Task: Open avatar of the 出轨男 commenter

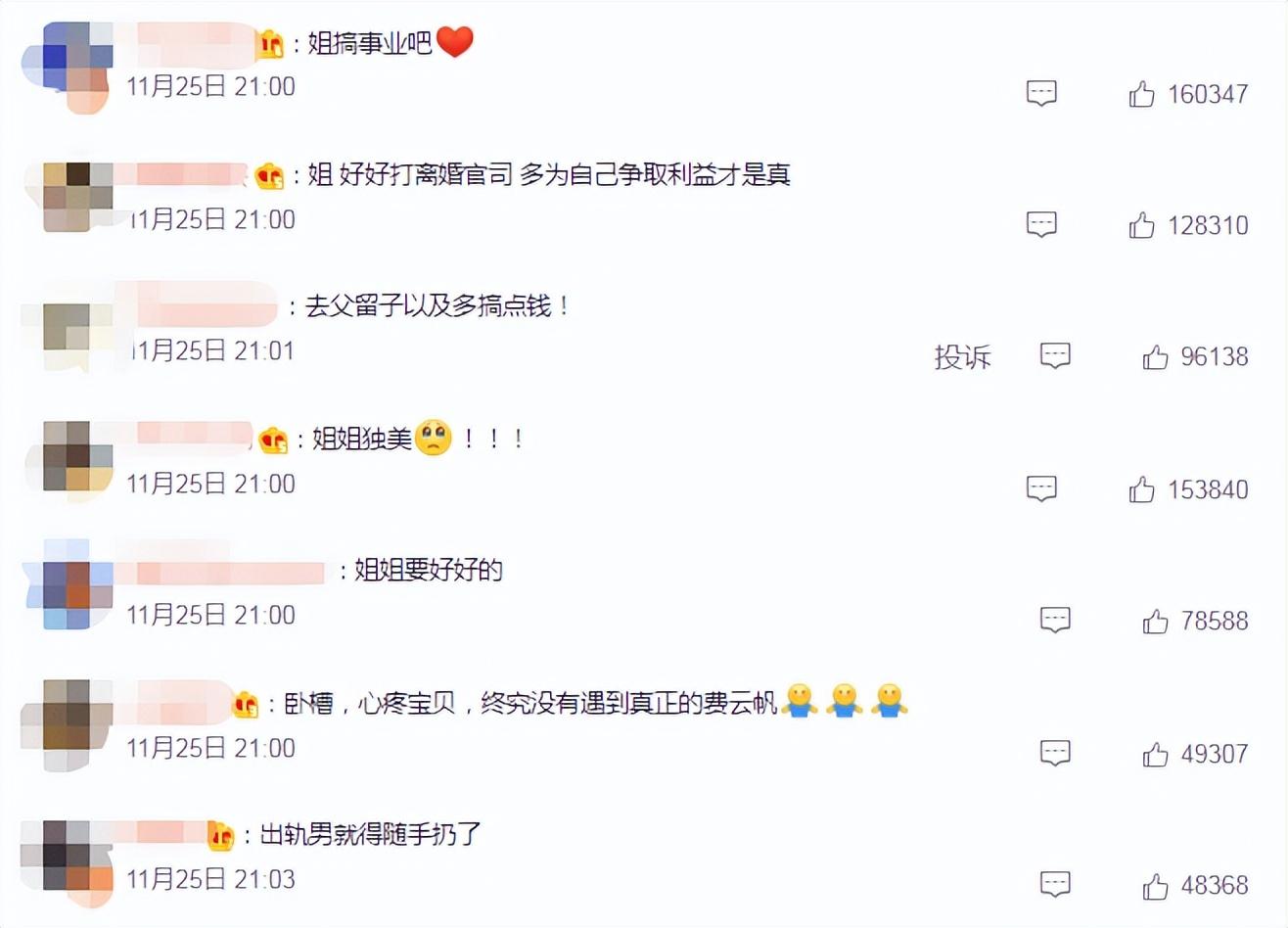Action: (67, 856)
